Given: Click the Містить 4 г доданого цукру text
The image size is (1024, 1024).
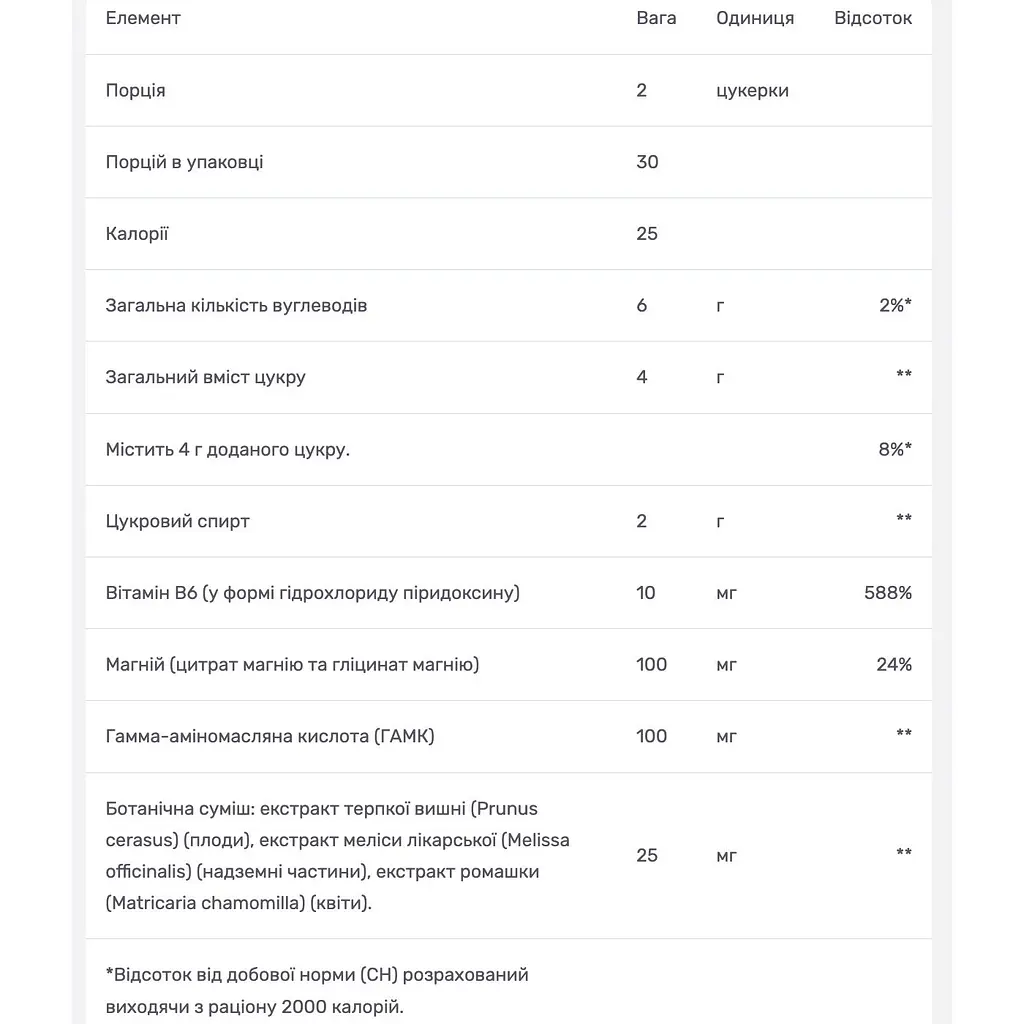Looking at the screenshot, I should [x=228, y=449].
